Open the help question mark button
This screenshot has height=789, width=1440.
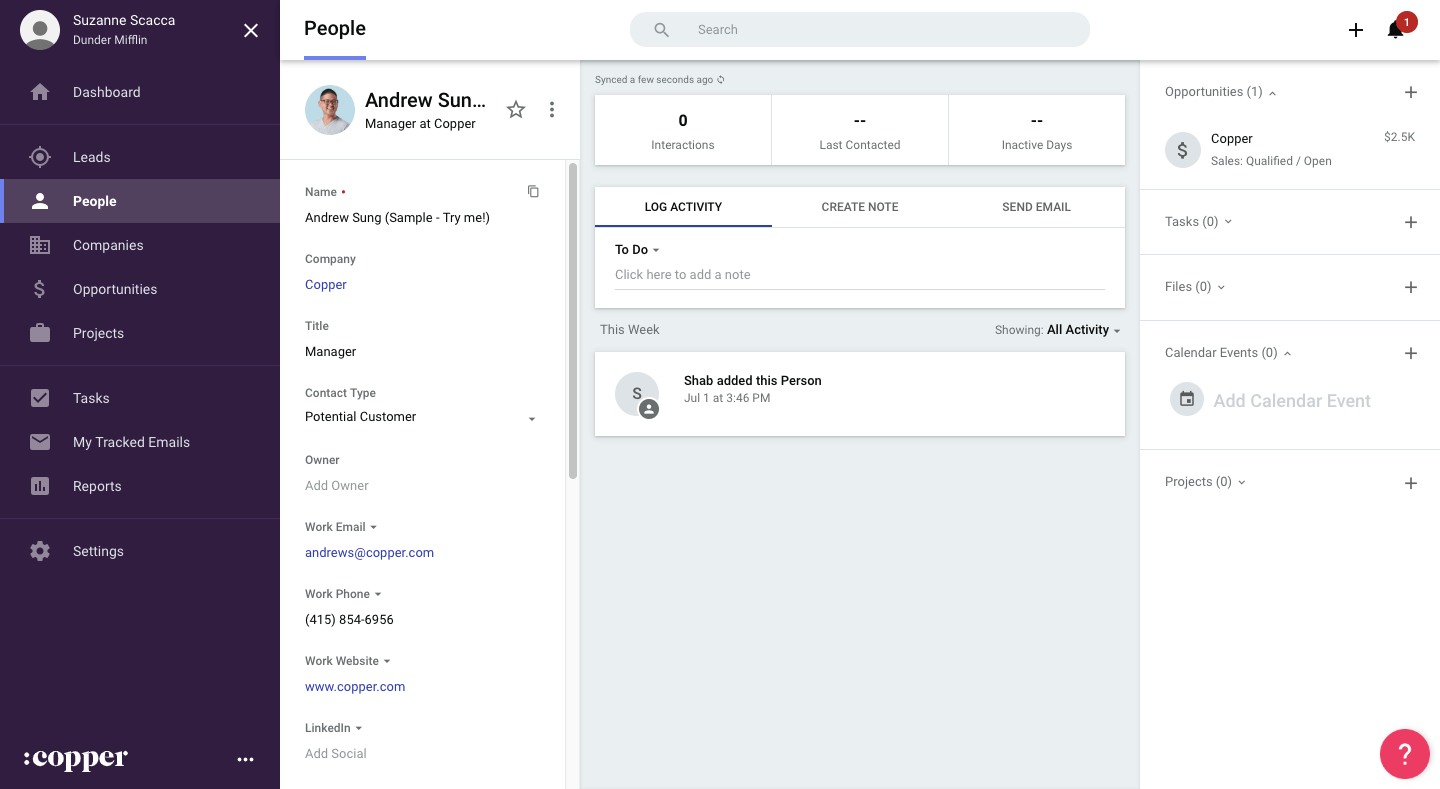1405,754
